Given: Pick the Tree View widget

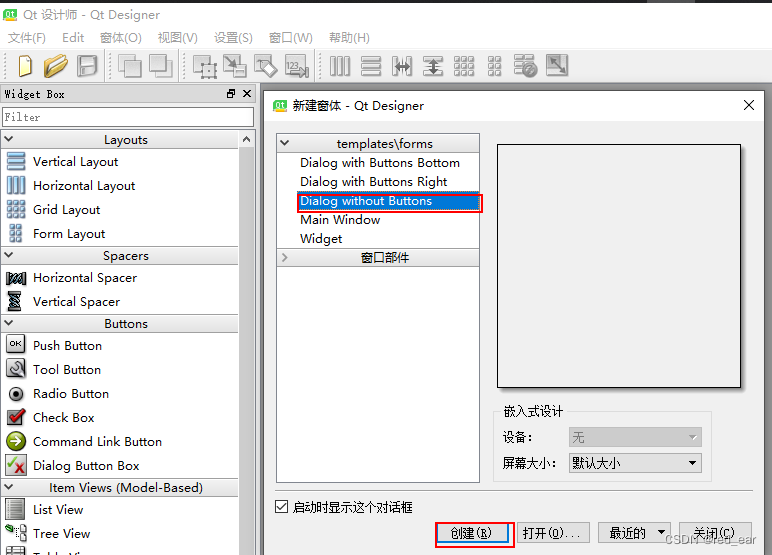Looking at the screenshot, I should click(x=62, y=534).
